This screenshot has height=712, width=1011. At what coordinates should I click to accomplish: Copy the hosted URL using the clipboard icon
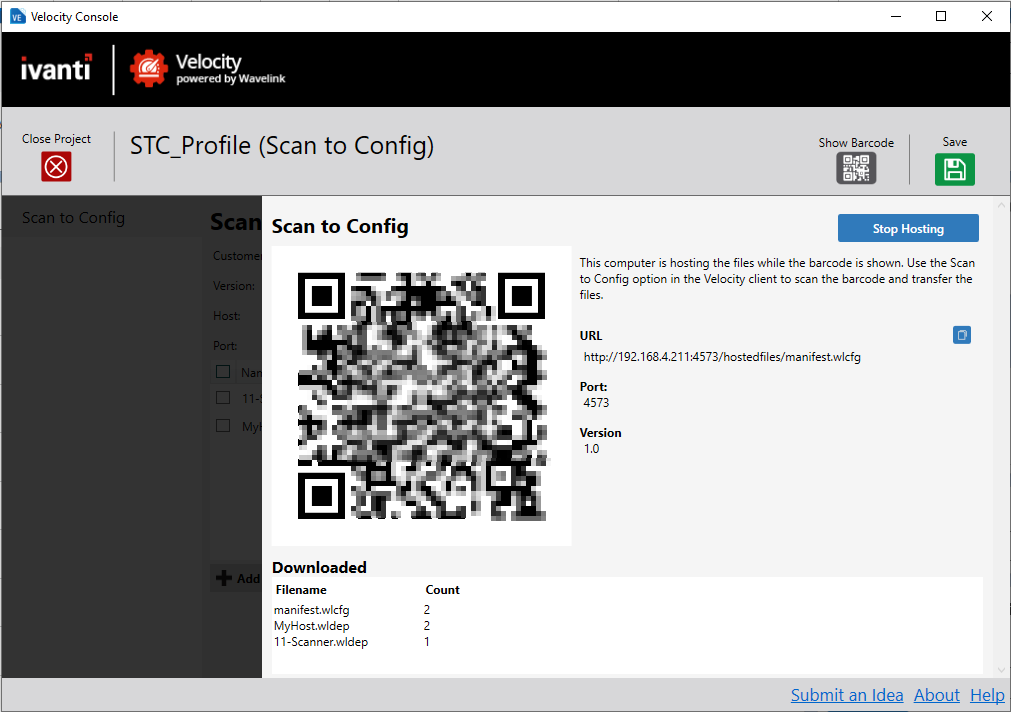tap(961, 335)
